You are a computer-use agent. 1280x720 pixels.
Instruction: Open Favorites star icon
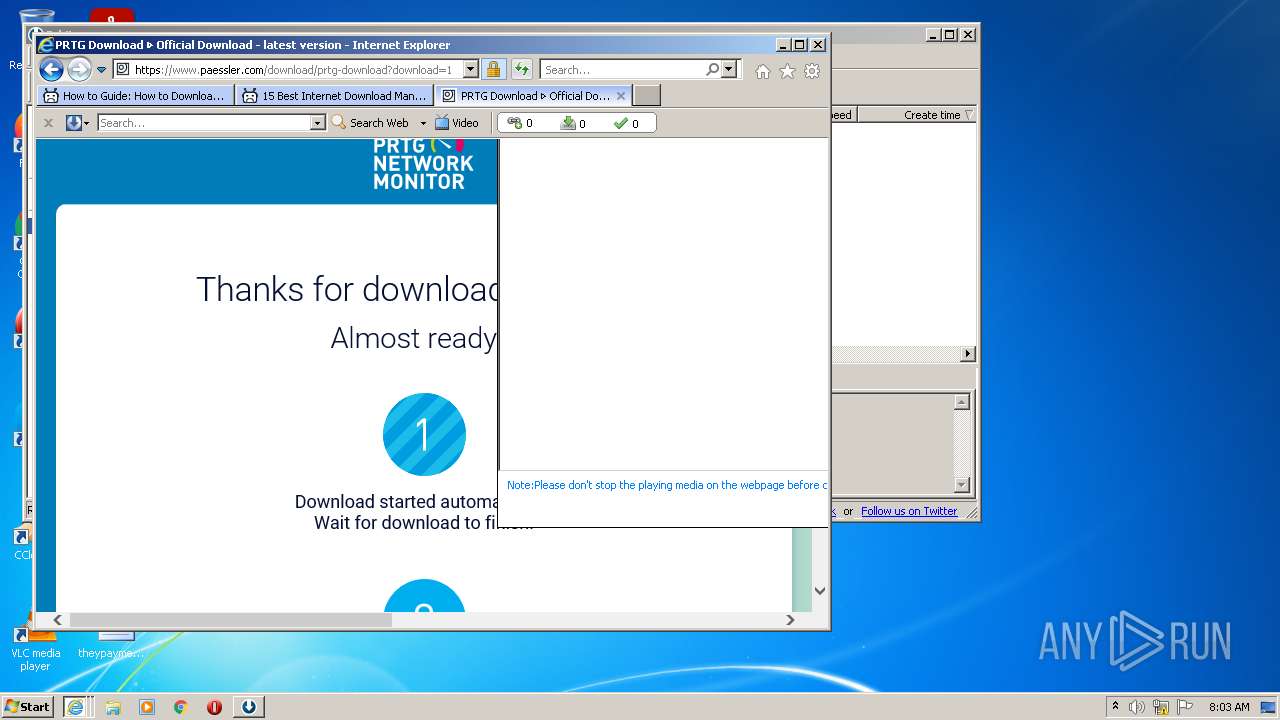click(787, 71)
